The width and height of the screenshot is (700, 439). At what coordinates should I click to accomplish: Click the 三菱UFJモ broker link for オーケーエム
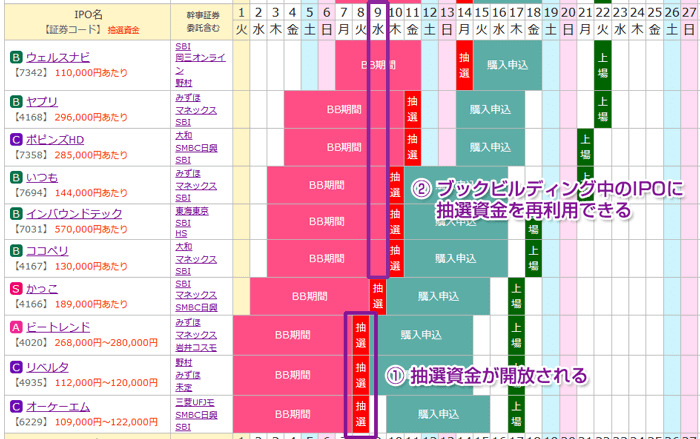click(x=195, y=402)
